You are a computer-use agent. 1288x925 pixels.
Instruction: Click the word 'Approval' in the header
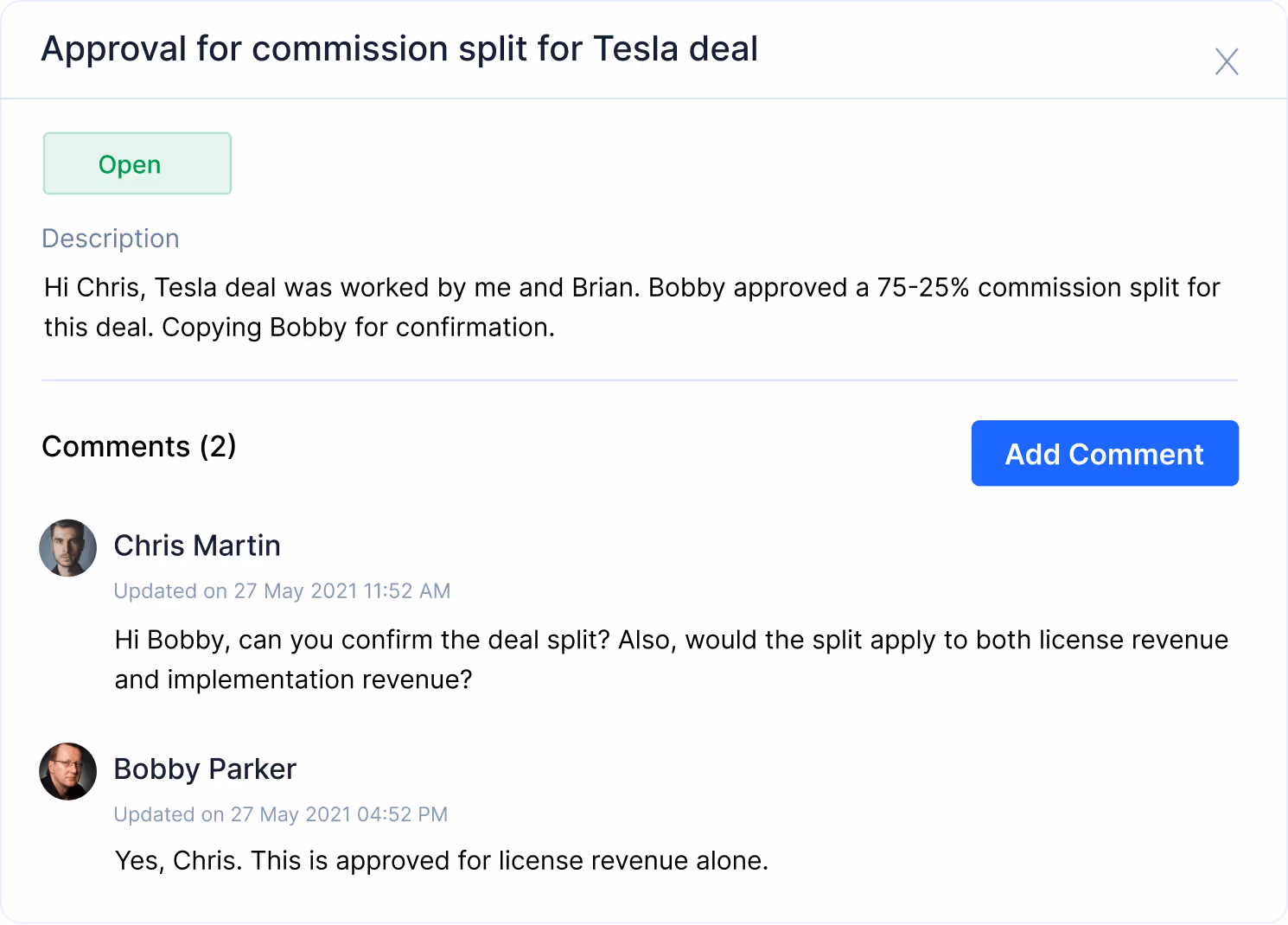114,50
